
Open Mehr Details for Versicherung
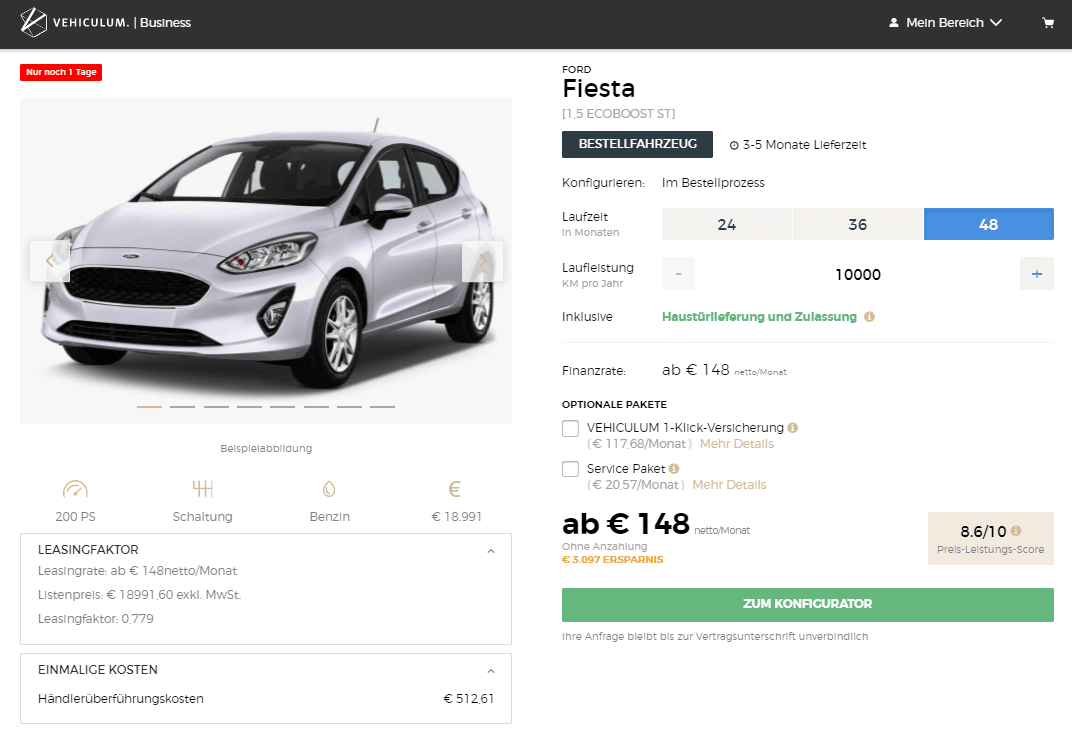(736, 444)
